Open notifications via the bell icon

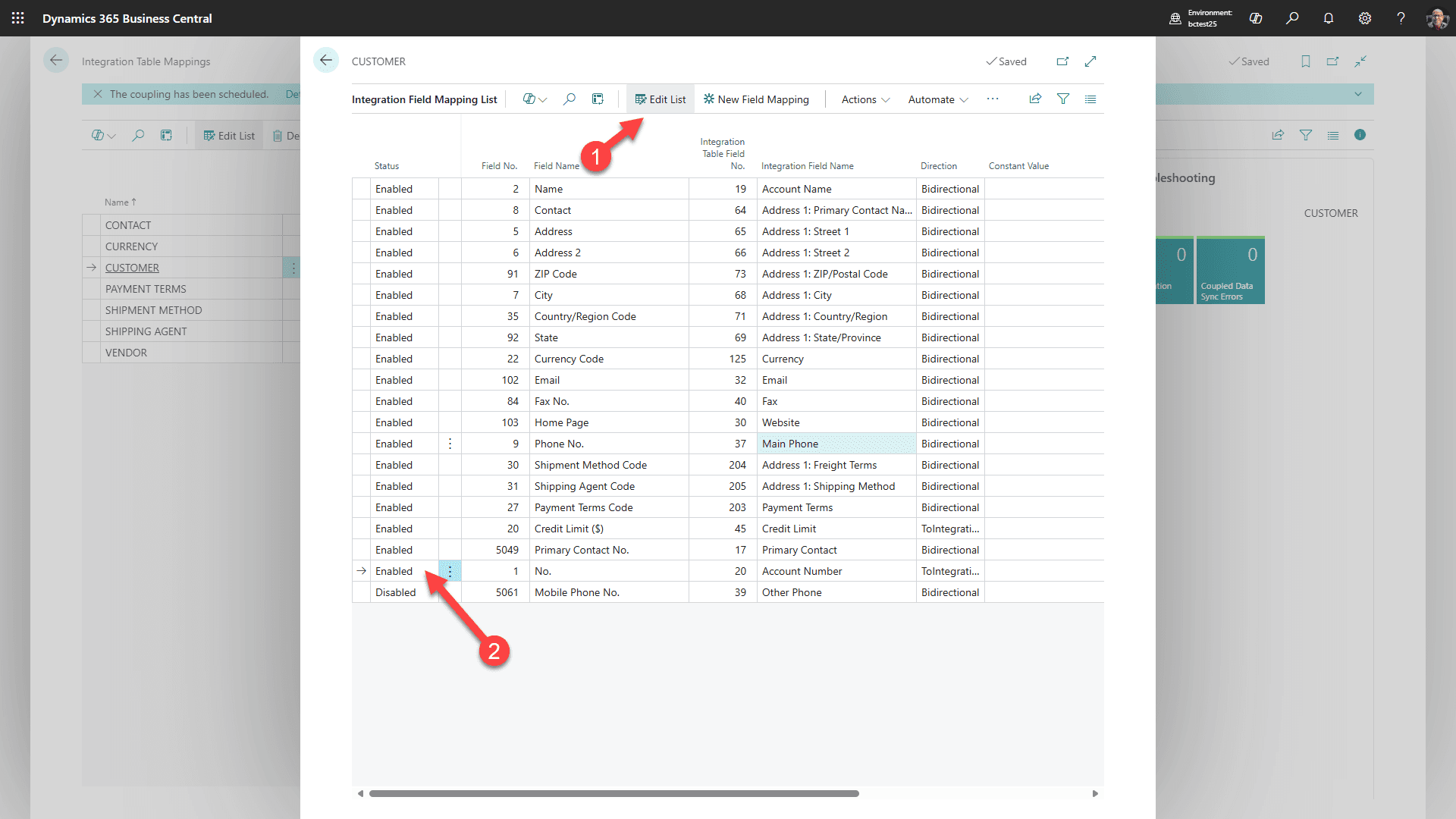[x=1328, y=18]
